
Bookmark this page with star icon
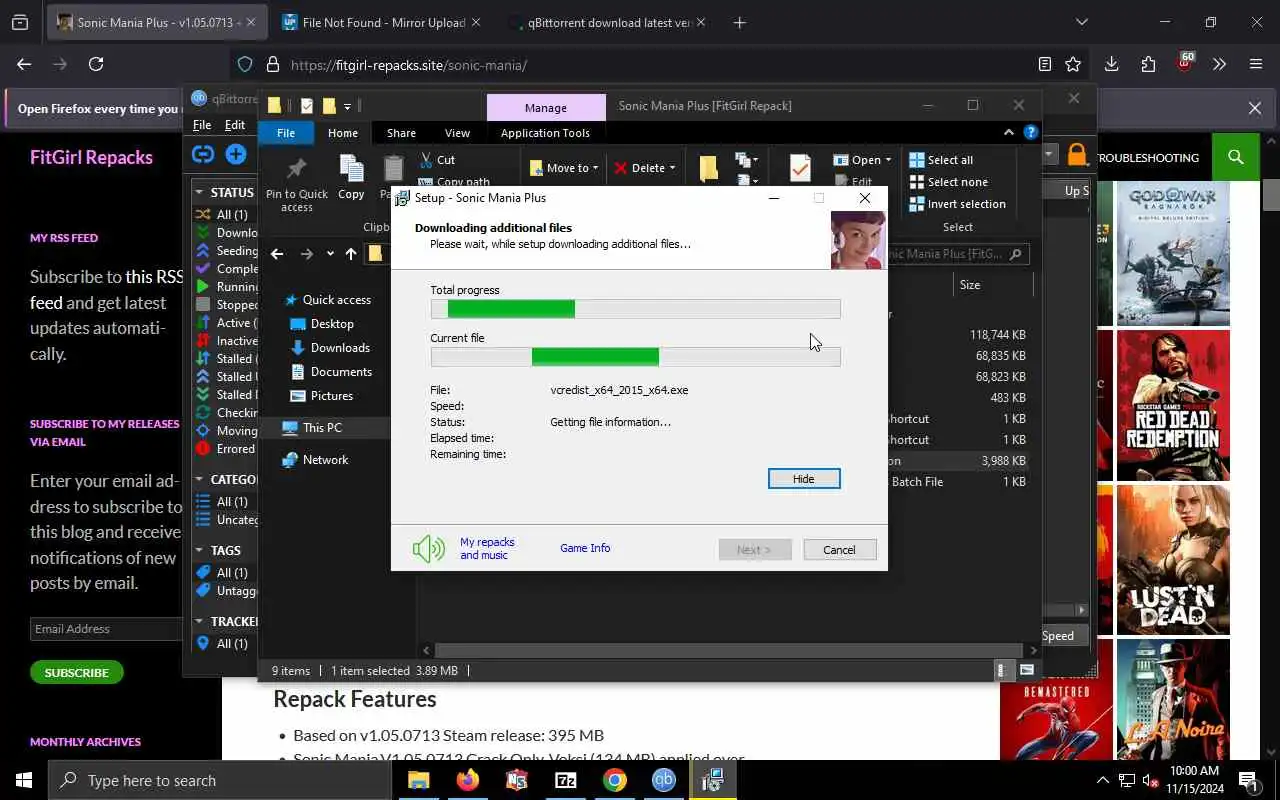coord(1073,64)
